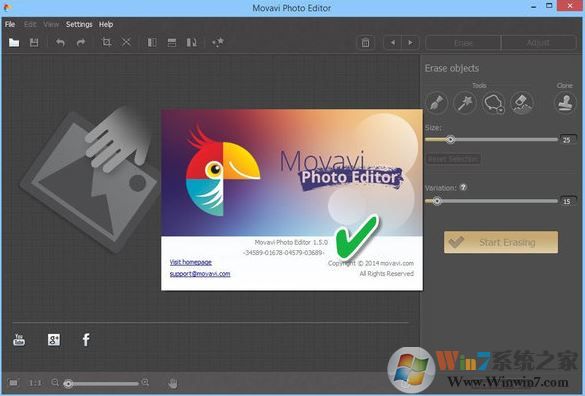
Task: Click the 'Erase objects' panel heading
Action: (452, 68)
